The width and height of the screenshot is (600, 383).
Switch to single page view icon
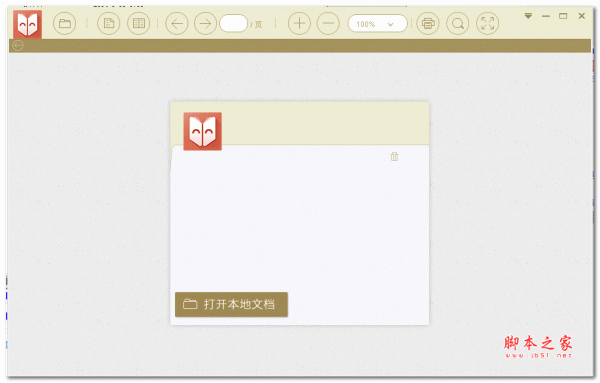tap(109, 24)
